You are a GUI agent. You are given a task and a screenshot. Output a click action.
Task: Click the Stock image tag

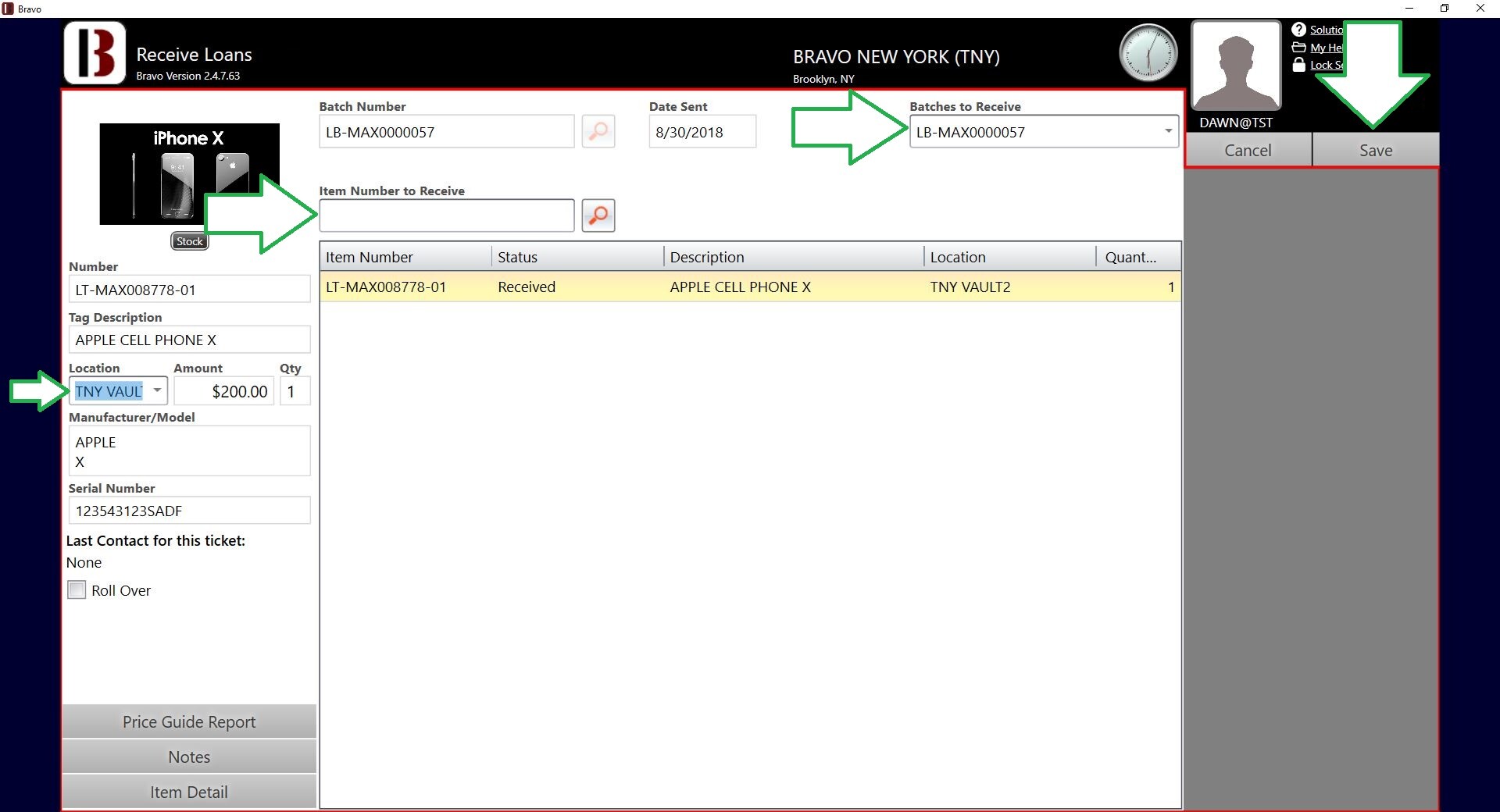190,241
